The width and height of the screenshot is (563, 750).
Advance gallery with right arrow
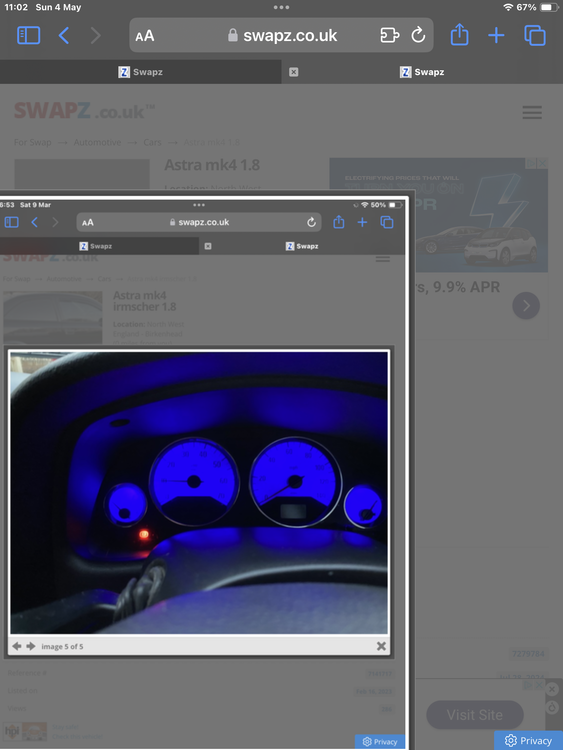(x=31, y=646)
